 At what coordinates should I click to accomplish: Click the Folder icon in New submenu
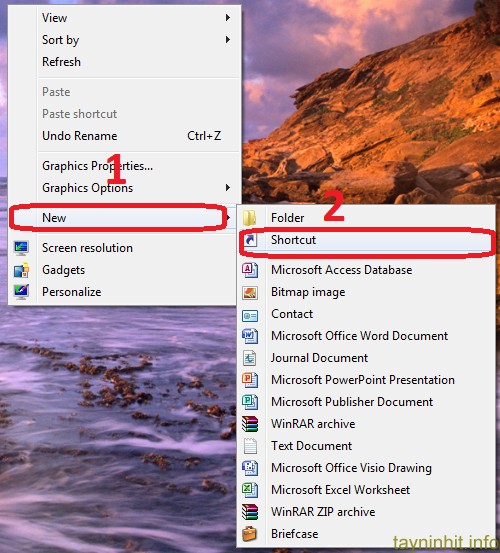(250, 218)
